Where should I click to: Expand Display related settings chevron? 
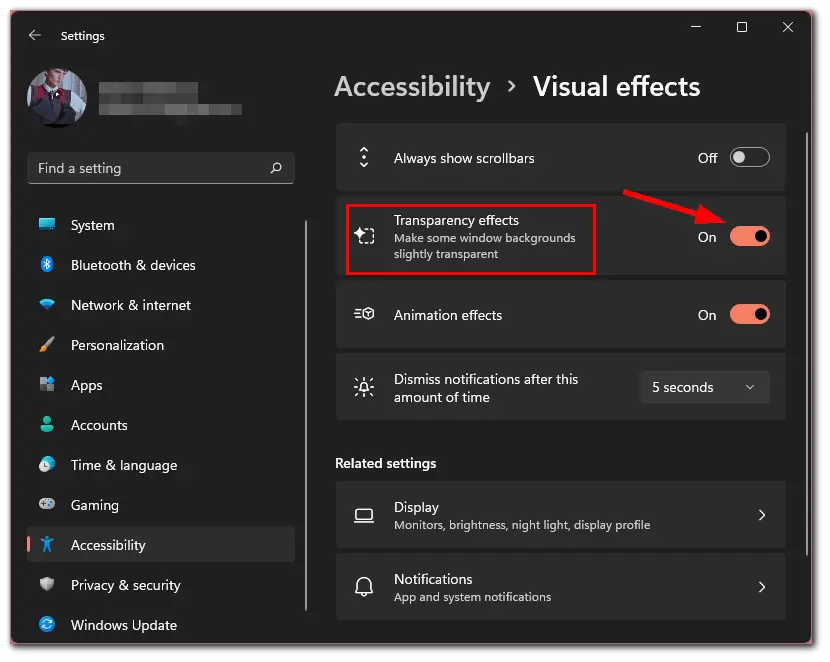pyautogui.click(x=762, y=515)
